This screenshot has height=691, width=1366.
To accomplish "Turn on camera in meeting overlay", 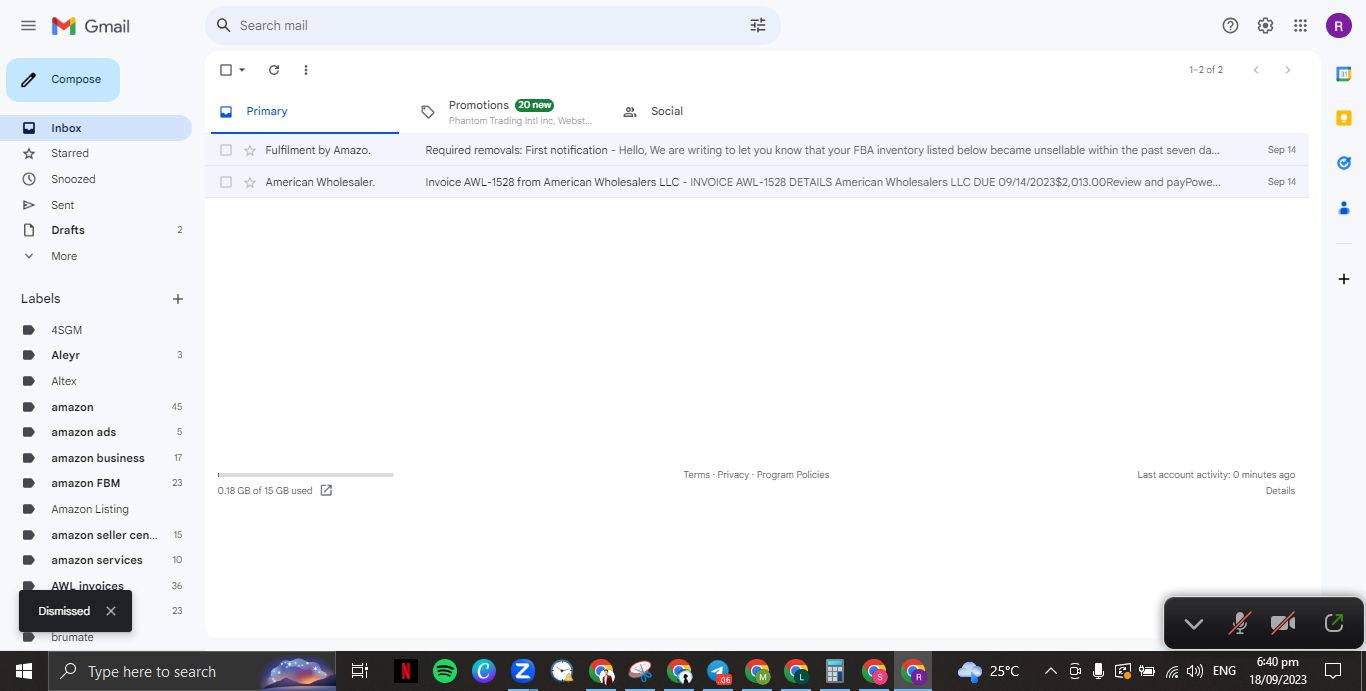I will point(1283,624).
